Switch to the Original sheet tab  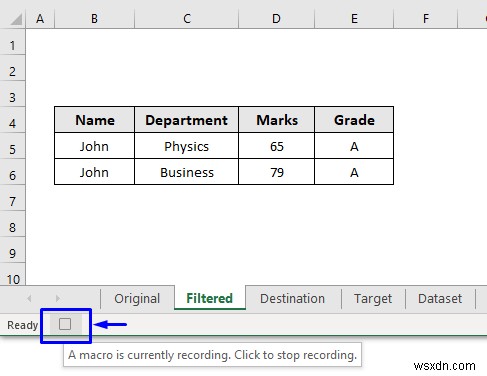click(137, 298)
